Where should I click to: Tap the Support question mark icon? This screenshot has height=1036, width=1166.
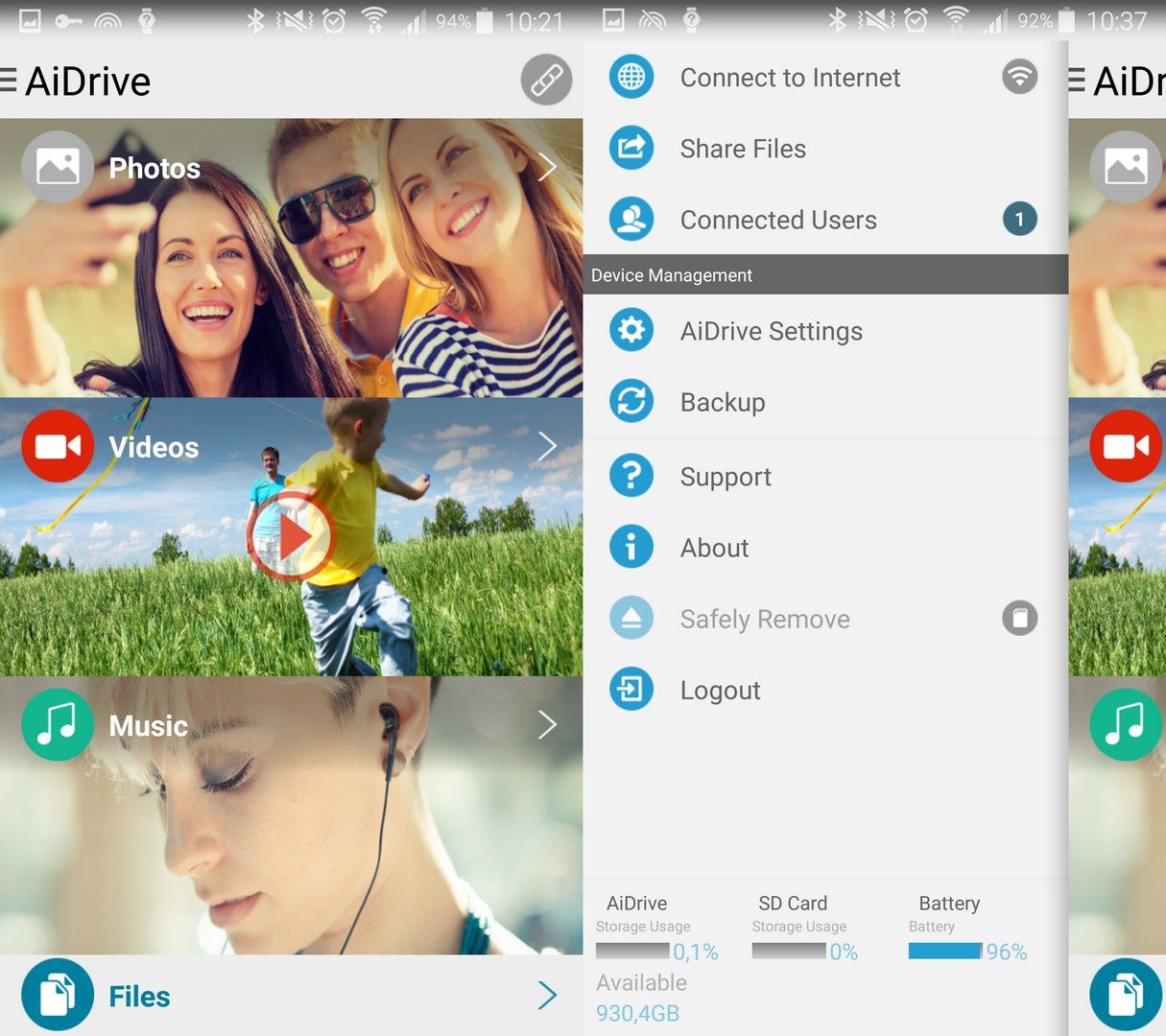click(x=631, y=476)
